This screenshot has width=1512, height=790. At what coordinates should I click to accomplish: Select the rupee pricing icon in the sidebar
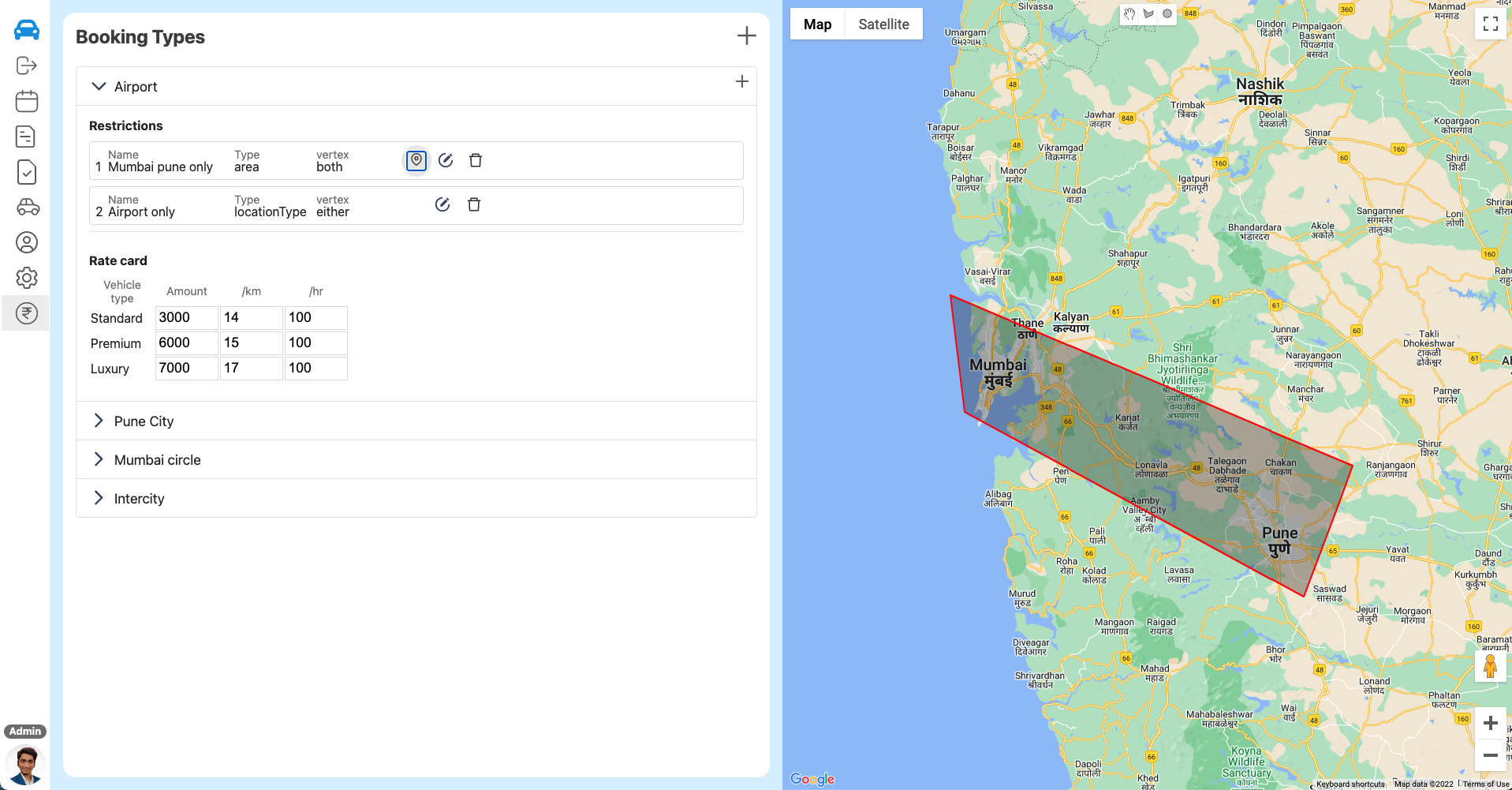pyautogui.click(x=27, y=313)
